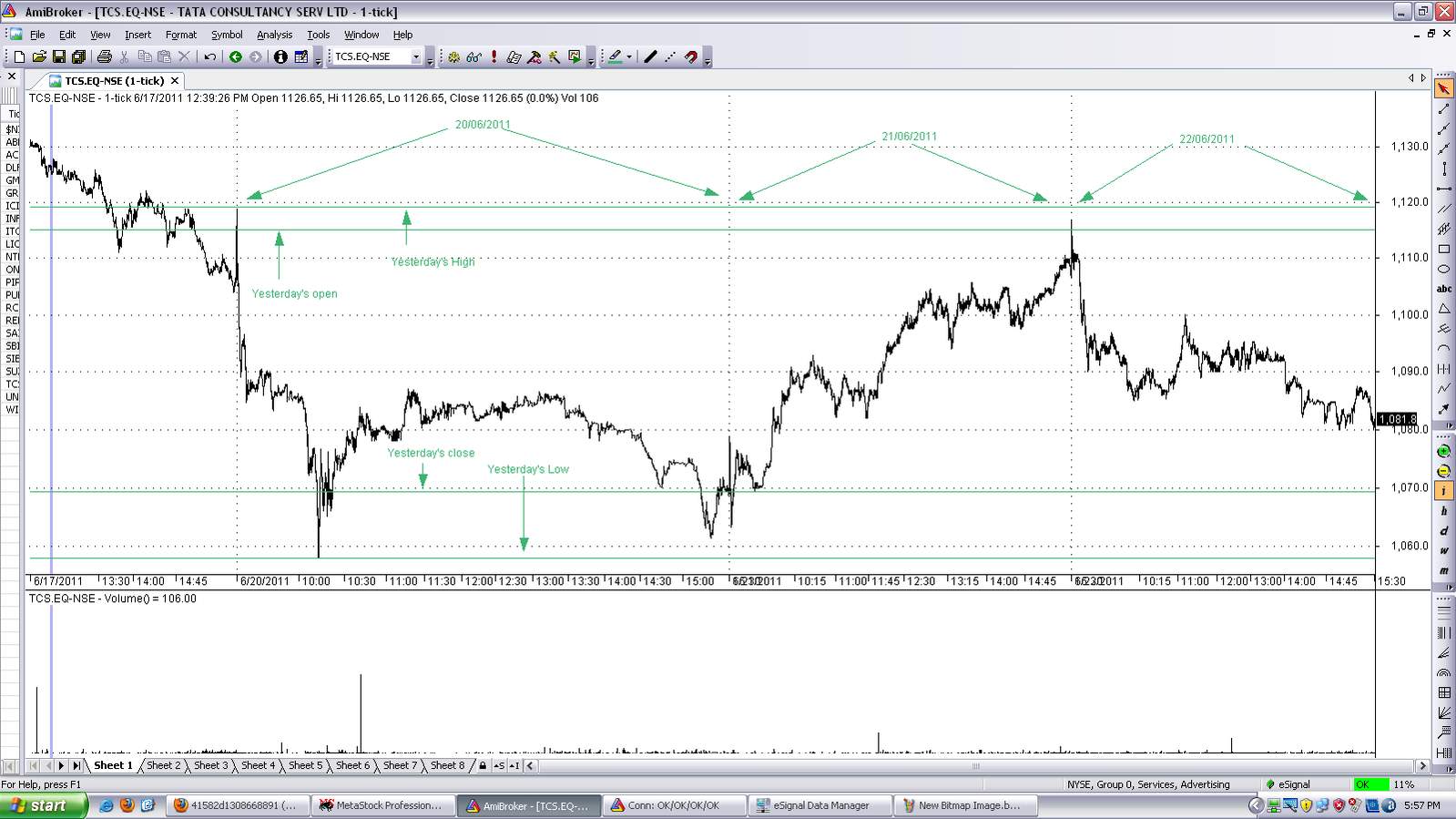Switch to MetaStock Professional in the taskbar
The image size is (1456, 819).
point(382,805)
